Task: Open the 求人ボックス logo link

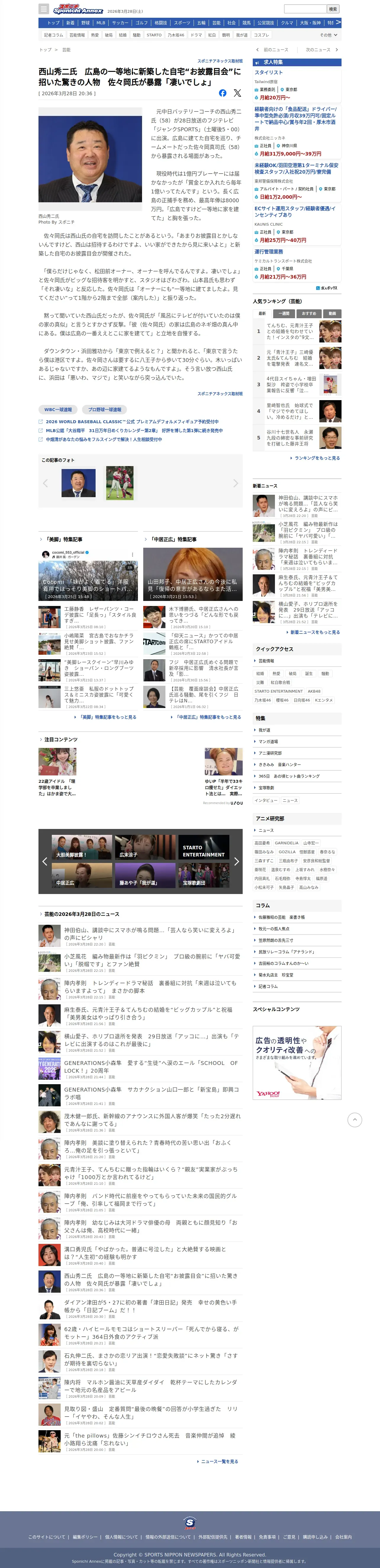Action: (x=328, y=288)
